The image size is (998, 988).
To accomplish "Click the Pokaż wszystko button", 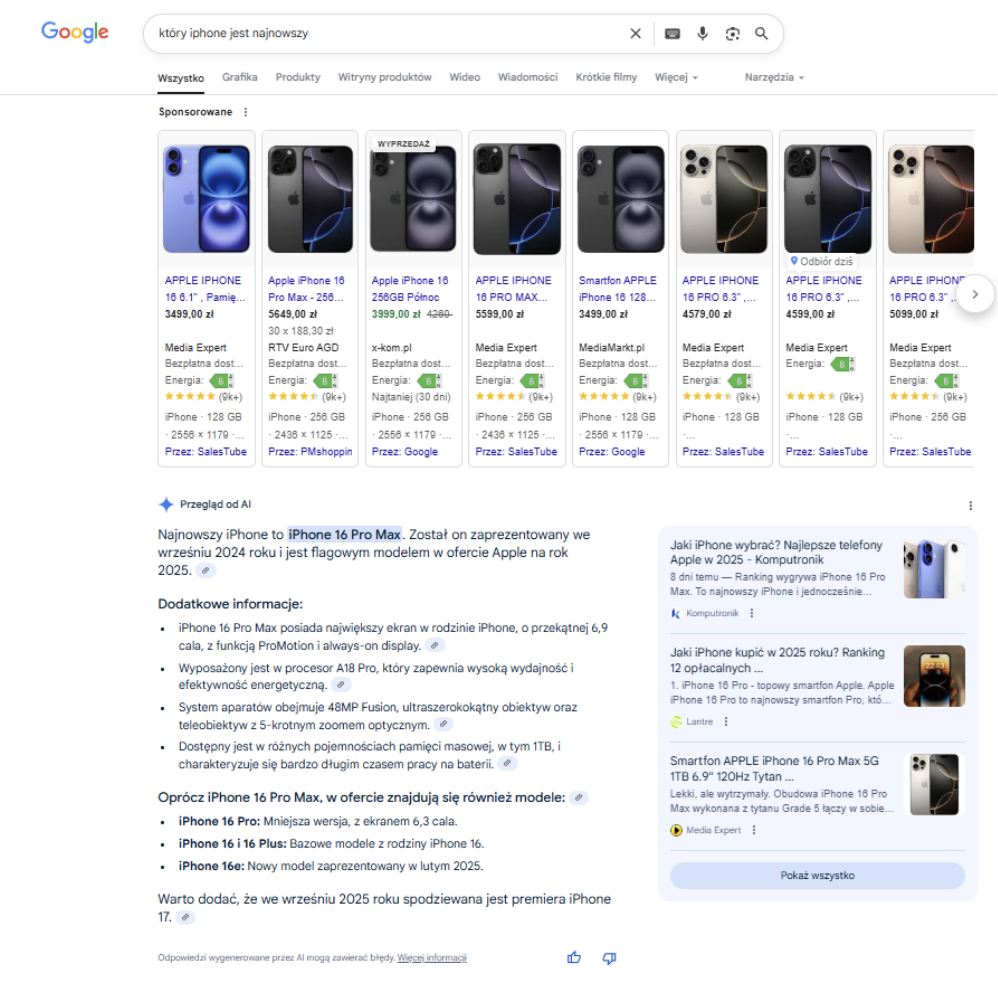I will (x=817, y=875).
